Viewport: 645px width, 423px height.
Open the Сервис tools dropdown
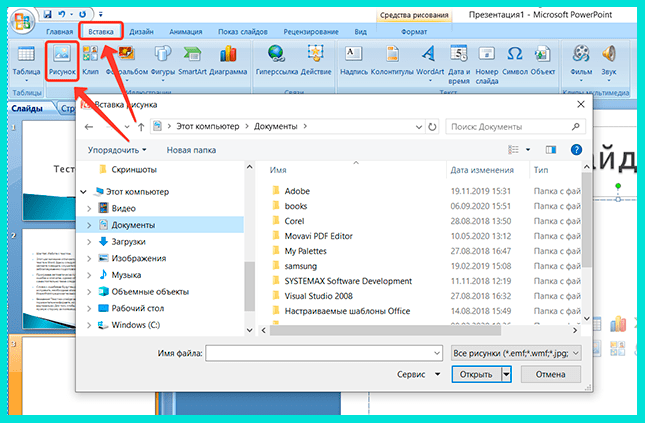418,374
